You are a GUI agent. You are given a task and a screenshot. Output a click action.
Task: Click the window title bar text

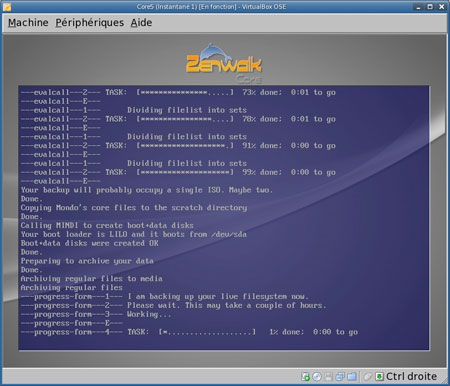(x=211, y=7)
